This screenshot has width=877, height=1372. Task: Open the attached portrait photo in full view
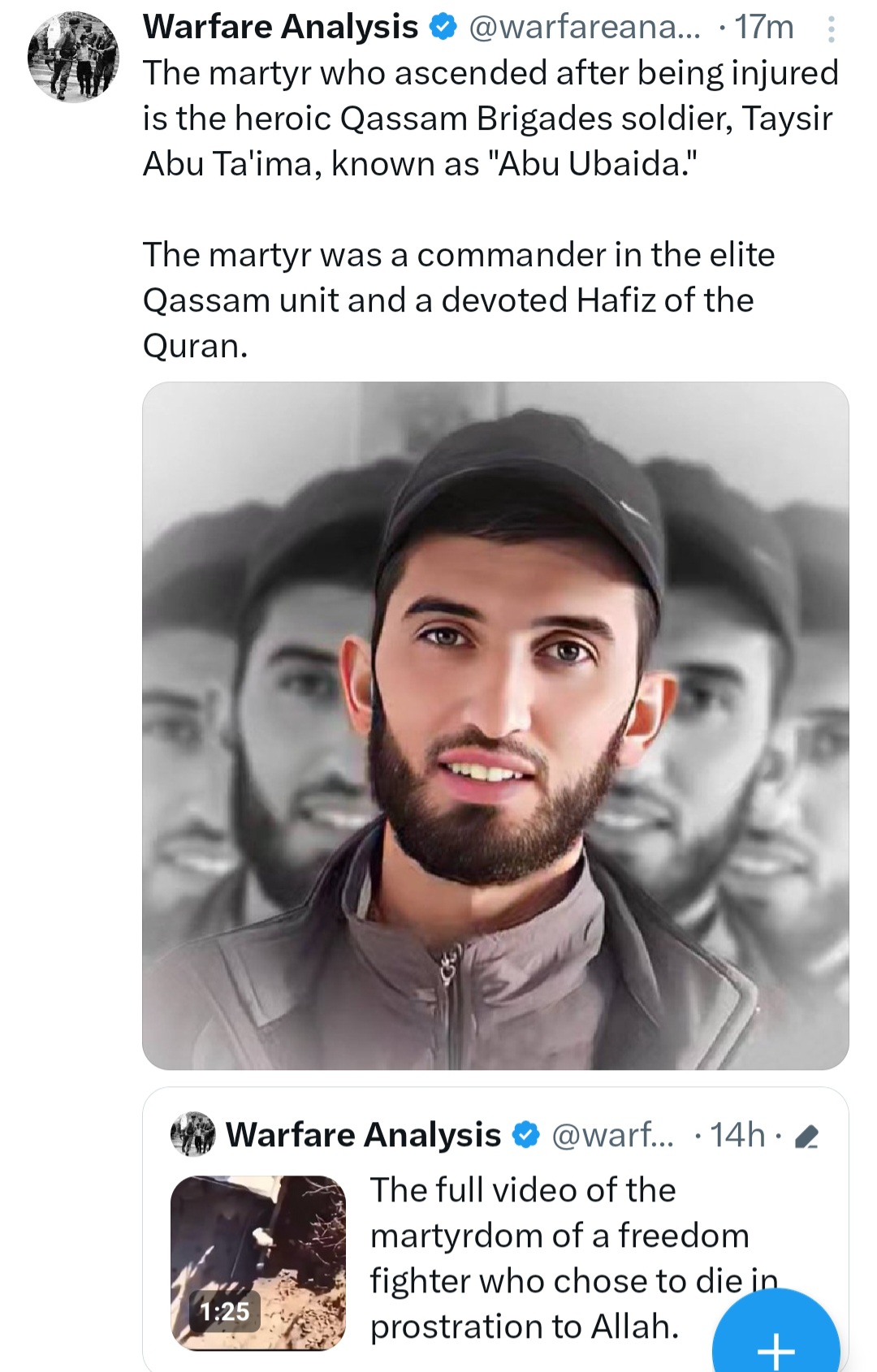click(495, 725)
